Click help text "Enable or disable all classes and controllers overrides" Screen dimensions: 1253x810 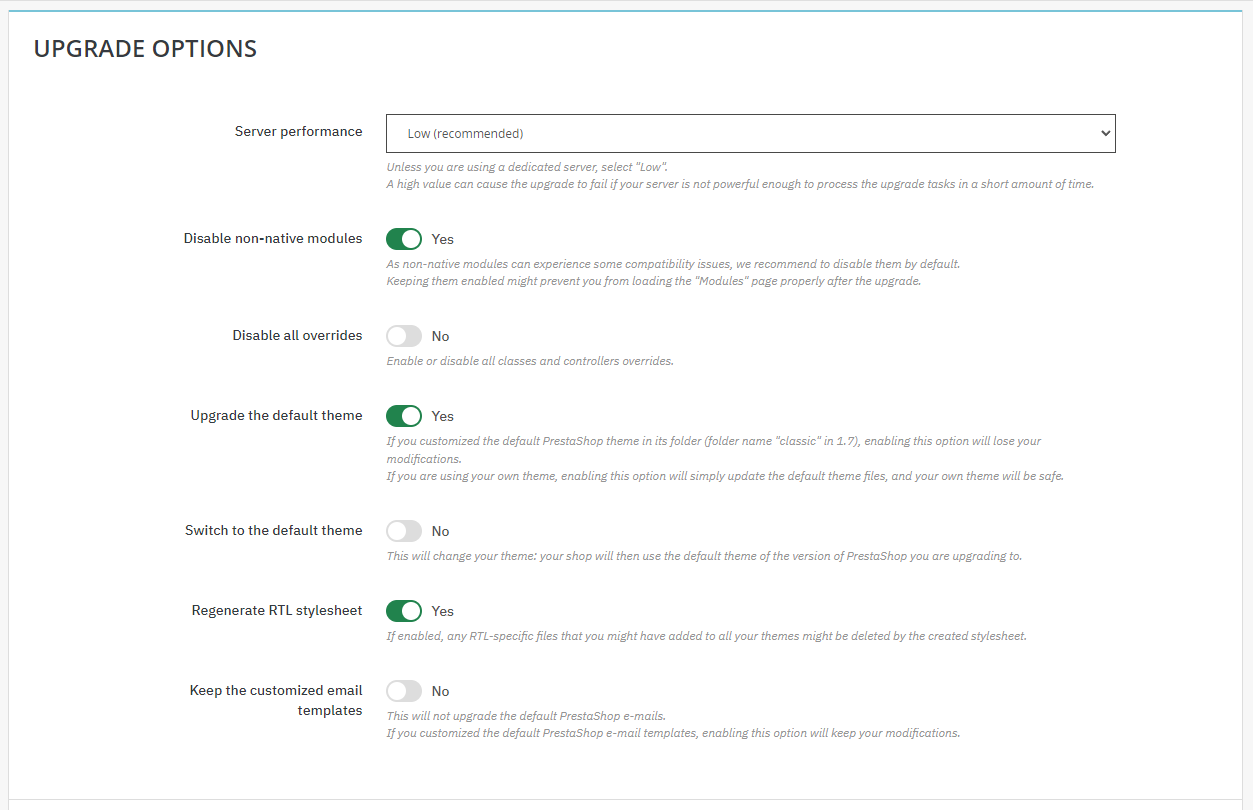[530, 361]
